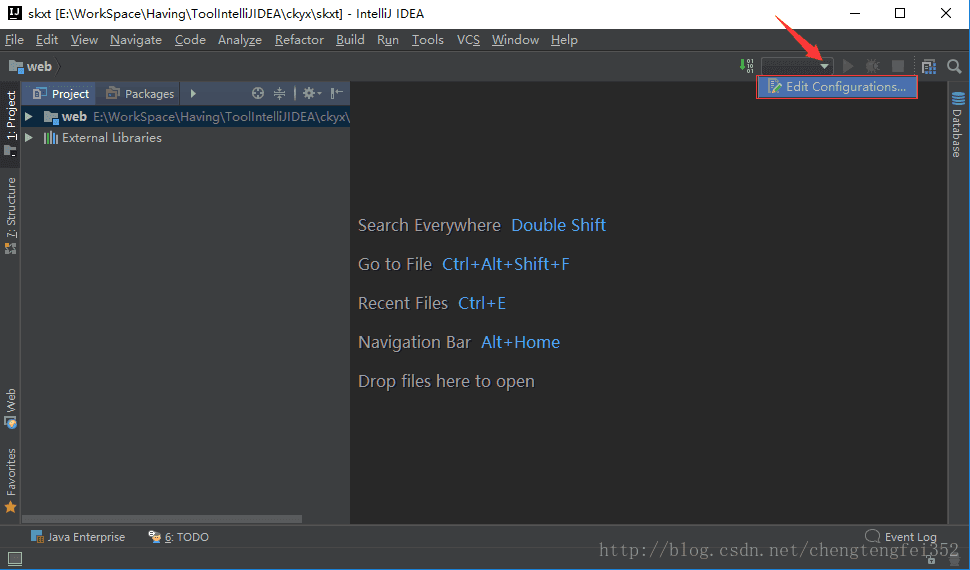
Task: Click Ctrl+Alt+Shift+F shortcut text
Action: 505,264
